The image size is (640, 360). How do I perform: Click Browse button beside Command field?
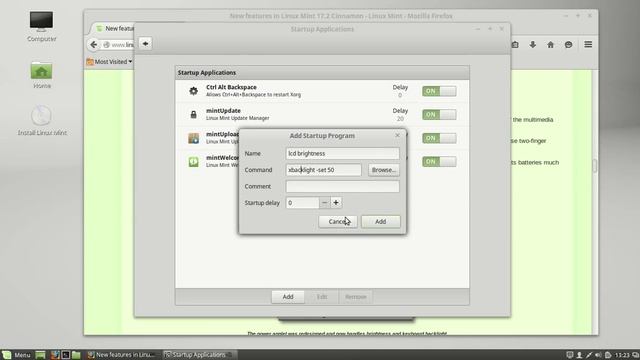click(384, 170)
